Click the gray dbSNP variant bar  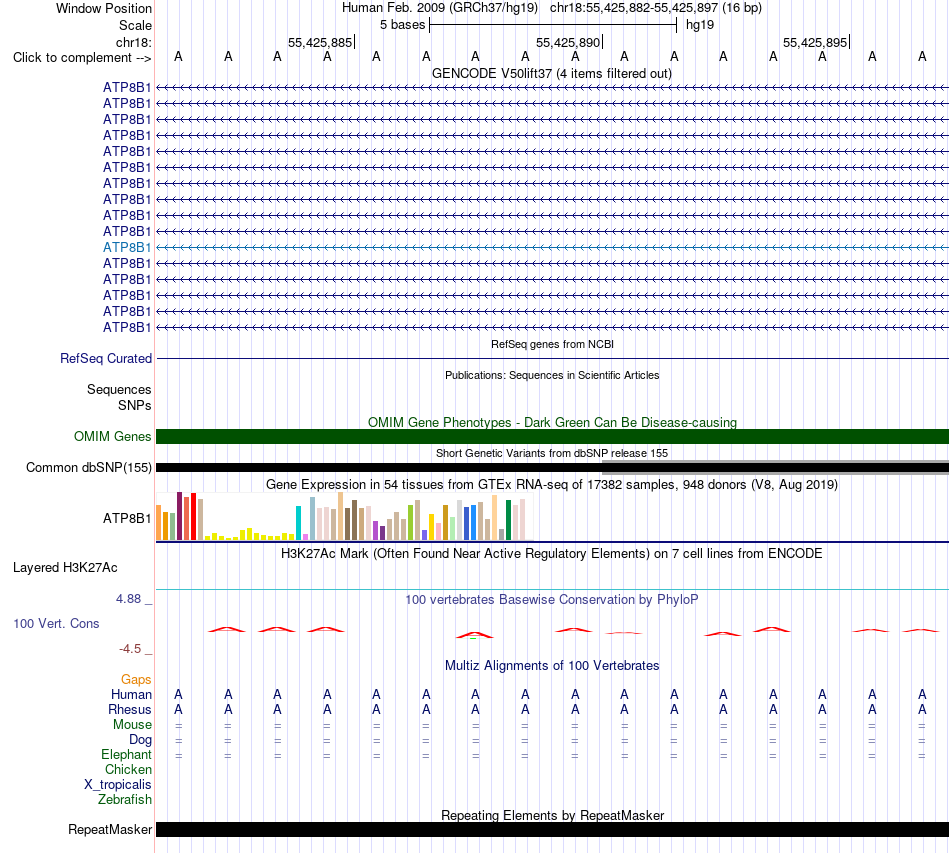click(776, 467)
